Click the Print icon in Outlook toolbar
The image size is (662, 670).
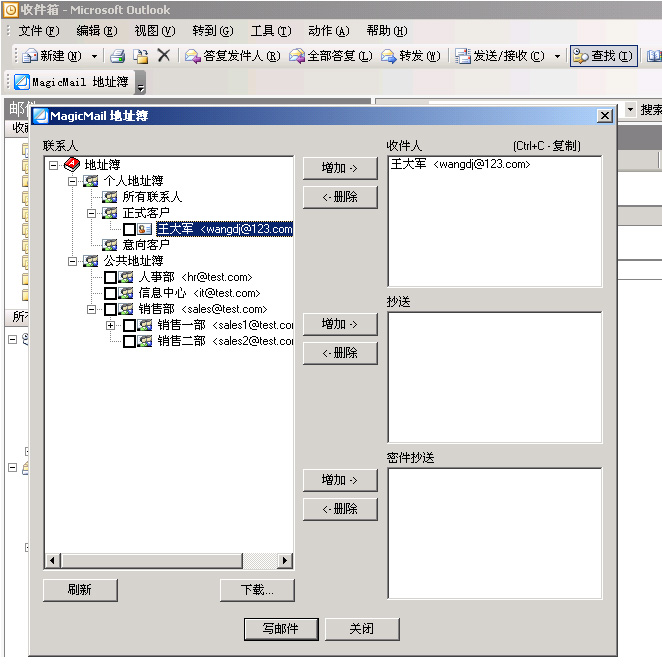point(117,56)
